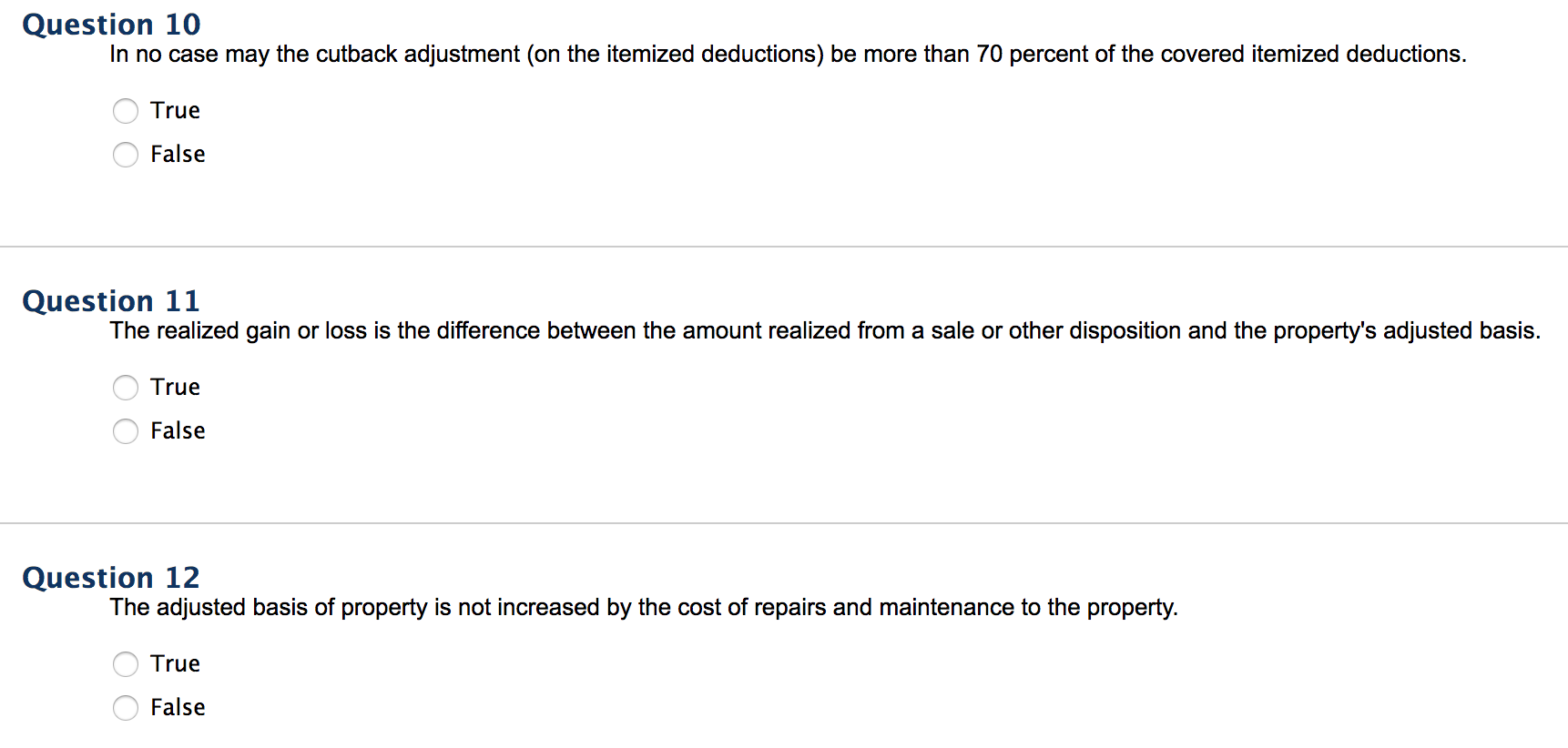This screenshot has height=748, width=1568.
Task: Choose True radio button for Question 11
Action: pyautogui.click(x=126, y=388)
